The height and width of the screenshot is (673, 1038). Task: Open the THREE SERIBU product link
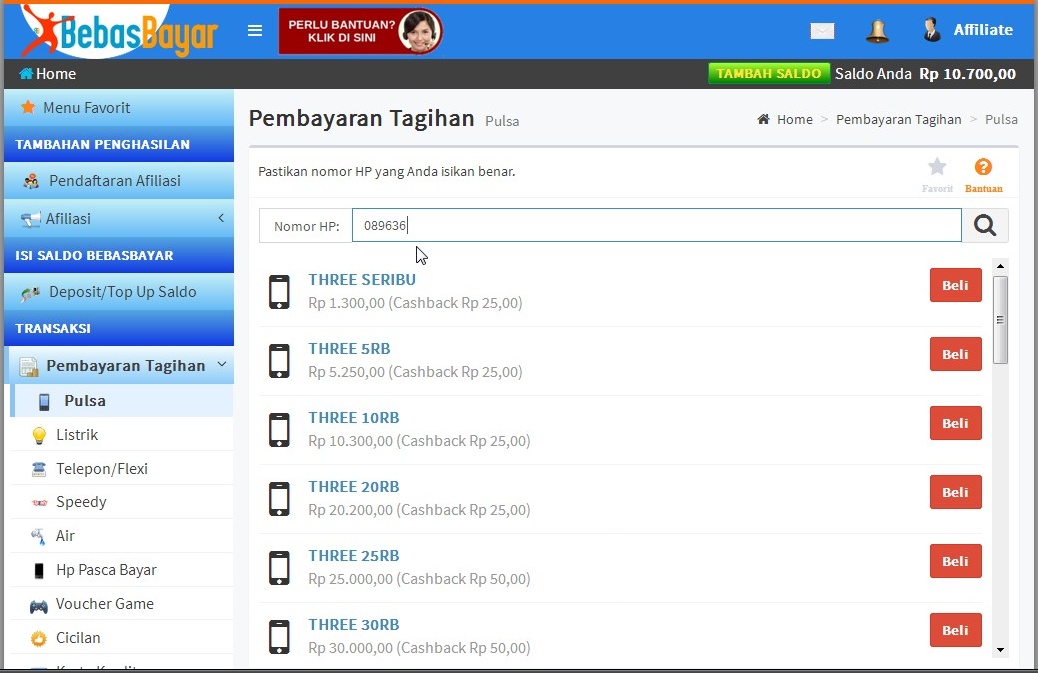click(362, 279)
